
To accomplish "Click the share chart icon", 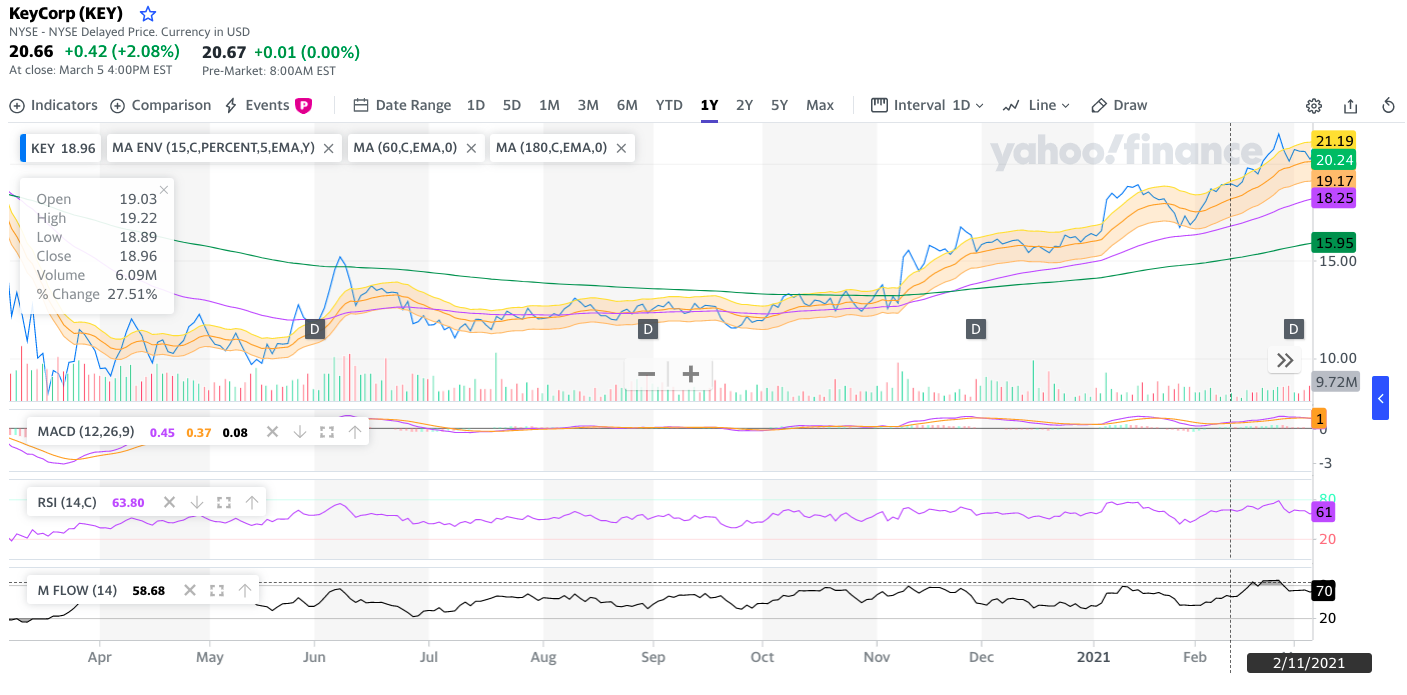I will (1351, 106).
